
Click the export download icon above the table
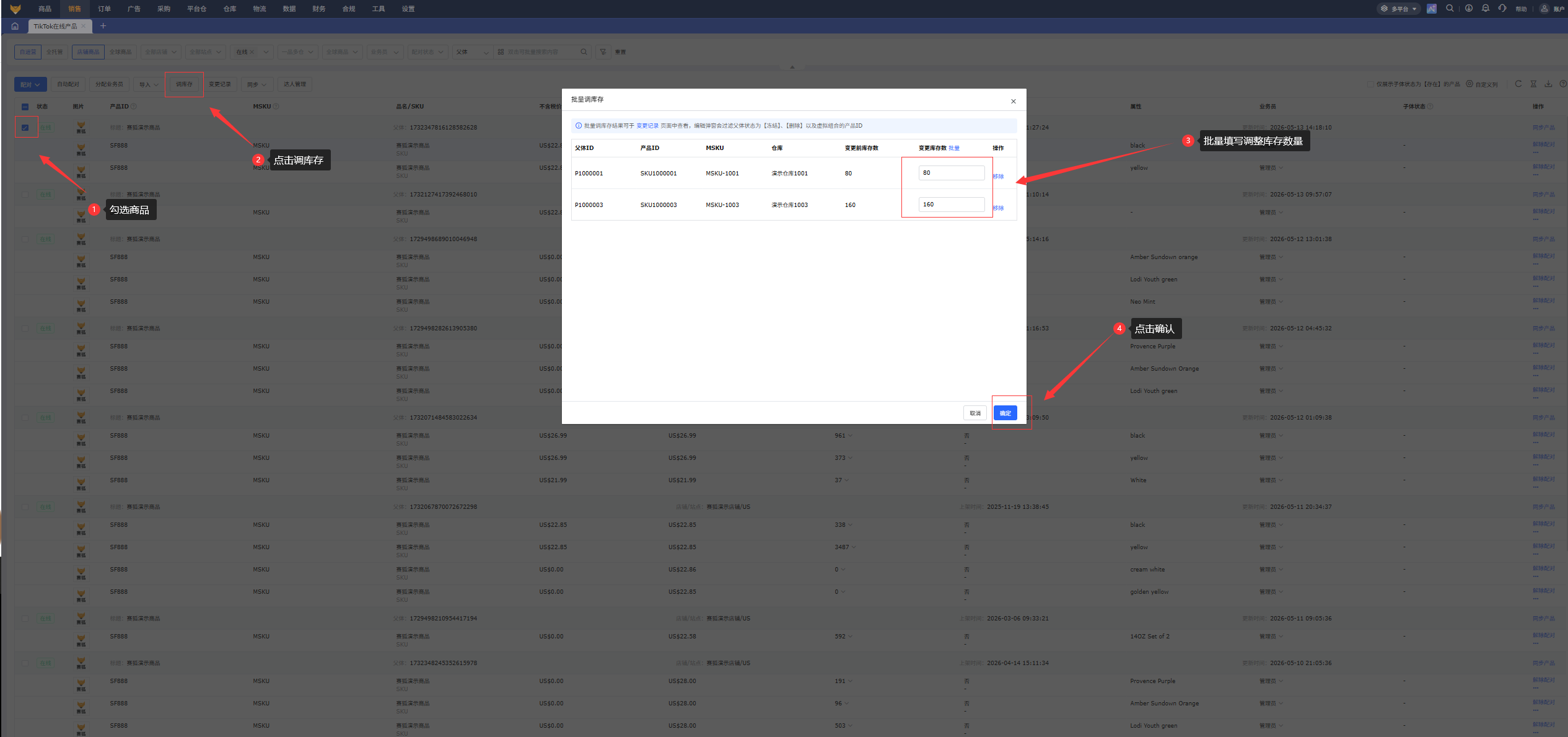coord(1548,84)
